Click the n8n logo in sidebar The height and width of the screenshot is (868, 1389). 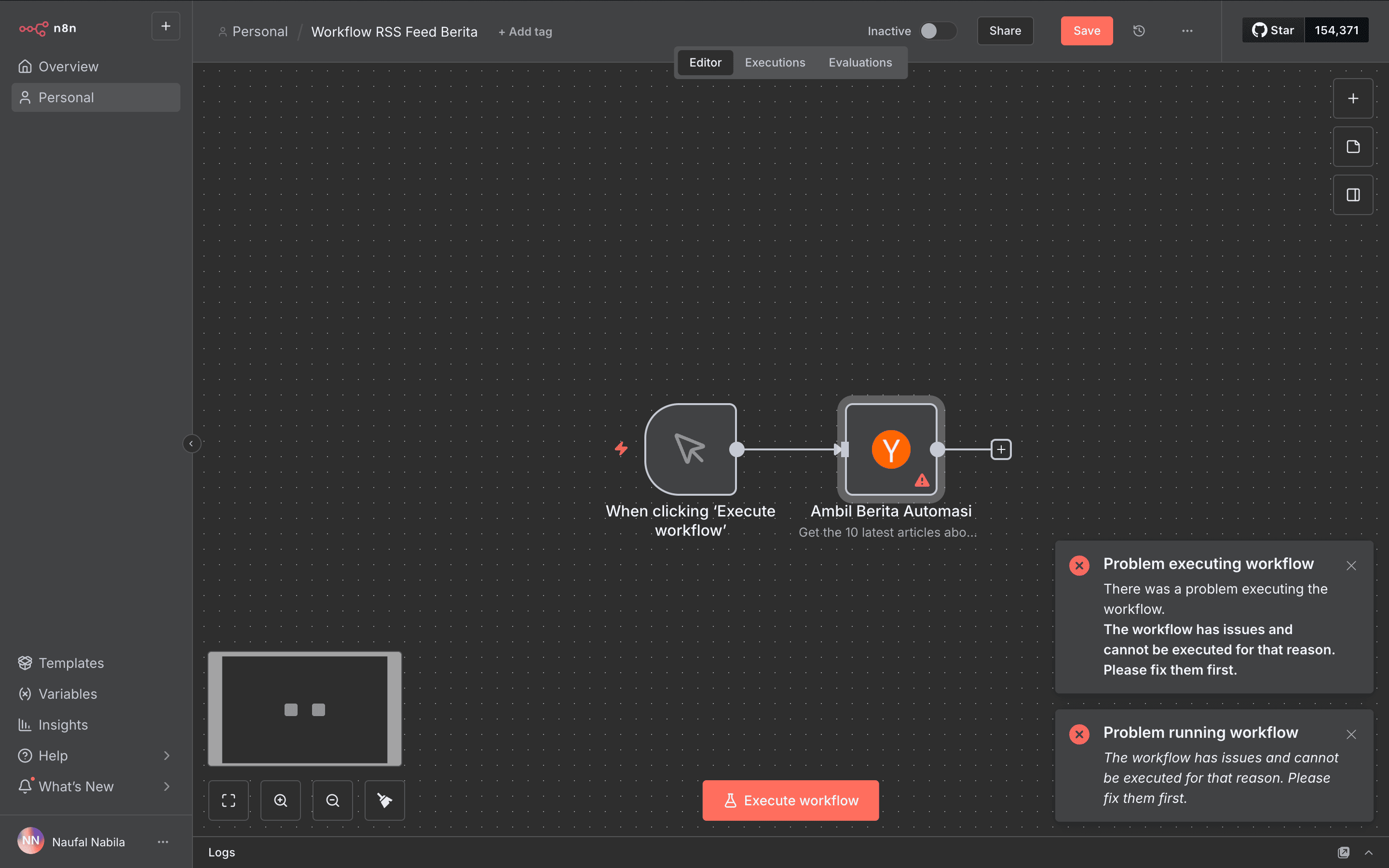(48, 28)
